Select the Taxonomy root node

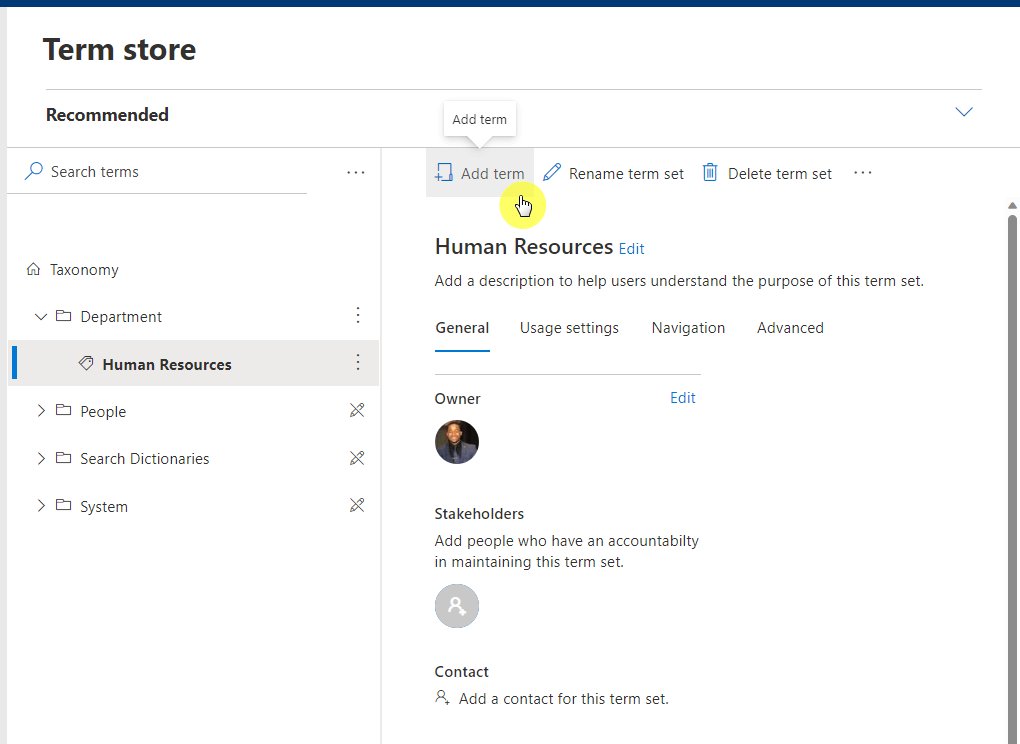click(x=84, y=269)
